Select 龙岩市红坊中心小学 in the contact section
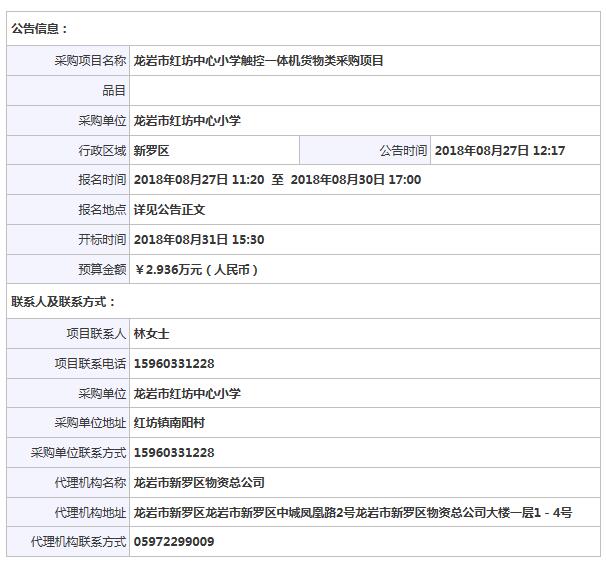The height and width of the screenshot is (562, 606). pyautogui.click(x=187, y=393)
